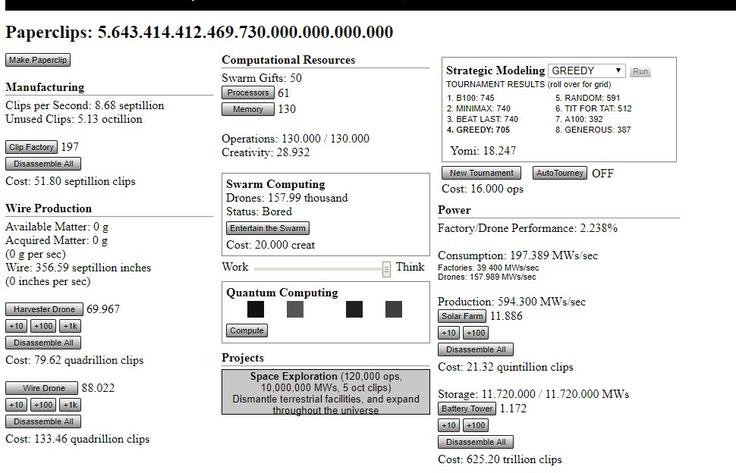Click the 'GENEROUS: 387' result
This screenshot has width=736, height=473.
(593, 130)
